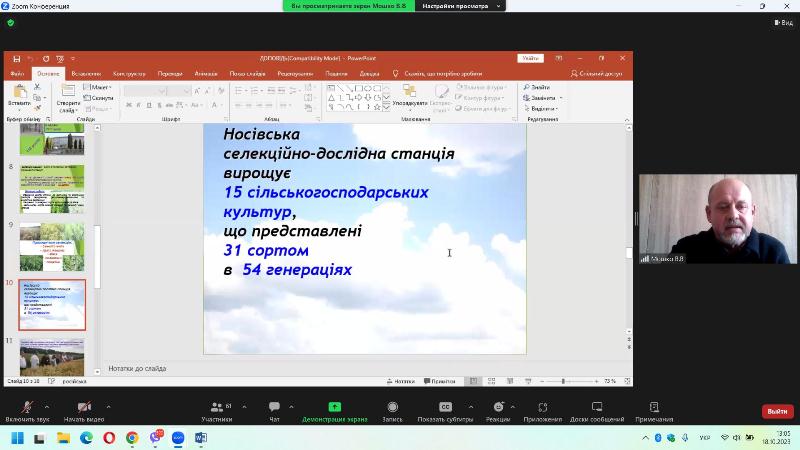Open Доски сообщений whiteboards
Image resolution: width=800 pixels, height=450 pixels.
(x=598, y=408)
